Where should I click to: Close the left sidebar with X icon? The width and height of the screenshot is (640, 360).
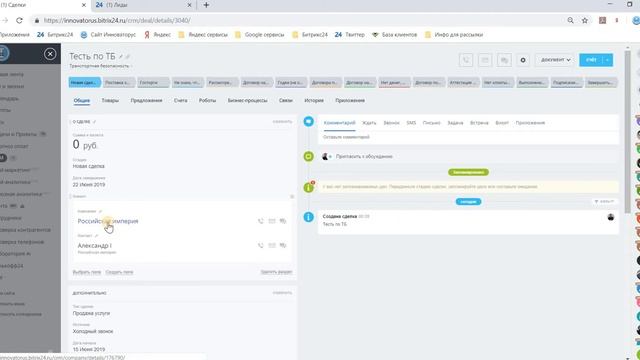tap(50, 54)
